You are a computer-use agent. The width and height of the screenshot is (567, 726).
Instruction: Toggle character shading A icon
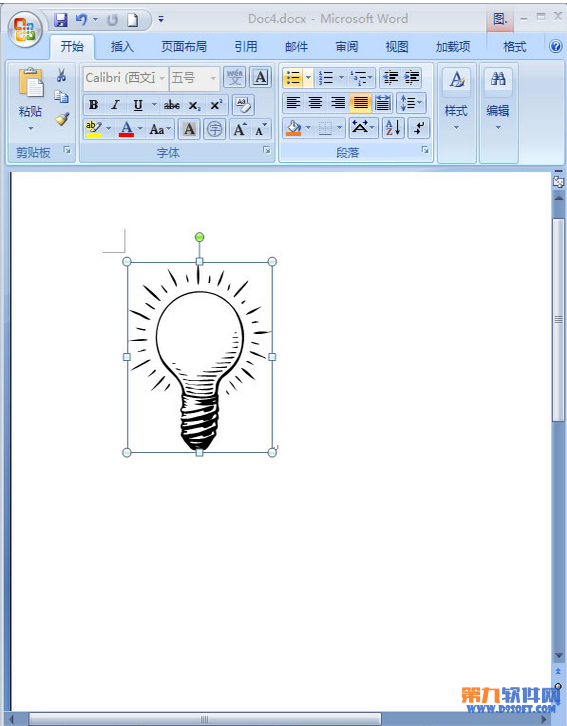pyautogui.click(x=189, y=129)
